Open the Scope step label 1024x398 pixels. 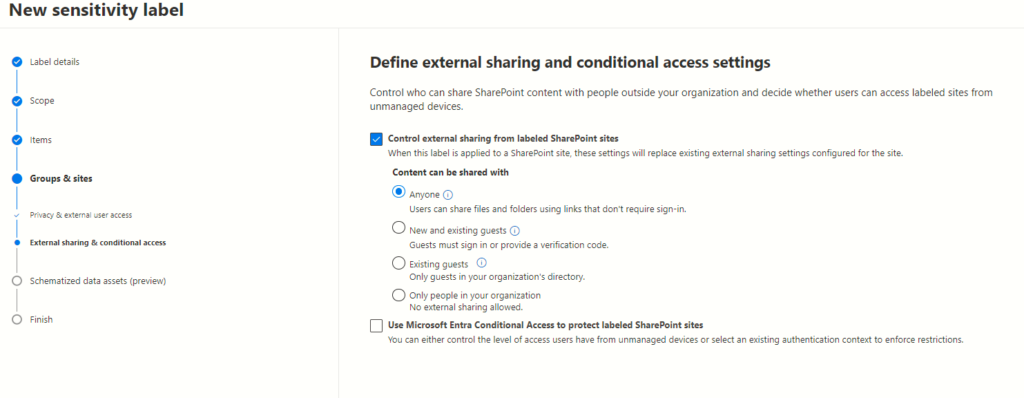point(42,101)
